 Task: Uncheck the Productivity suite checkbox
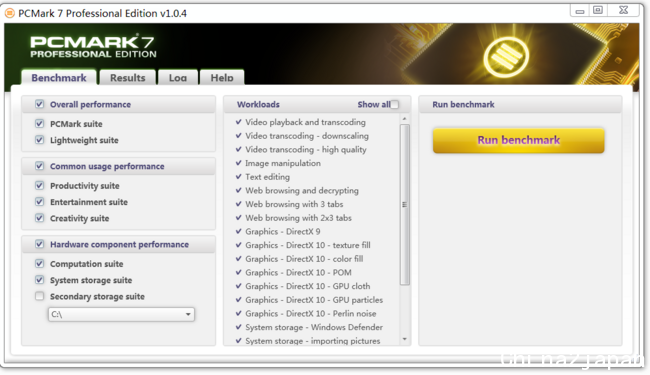39,185
